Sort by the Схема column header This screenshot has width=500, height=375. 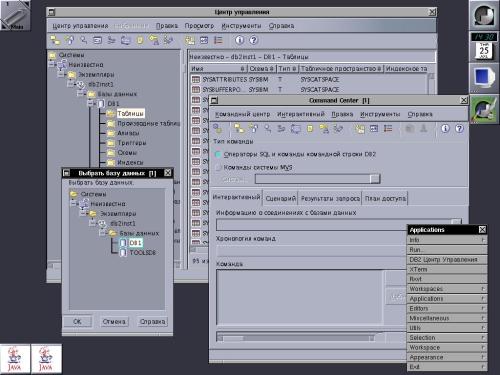(262, 68)
